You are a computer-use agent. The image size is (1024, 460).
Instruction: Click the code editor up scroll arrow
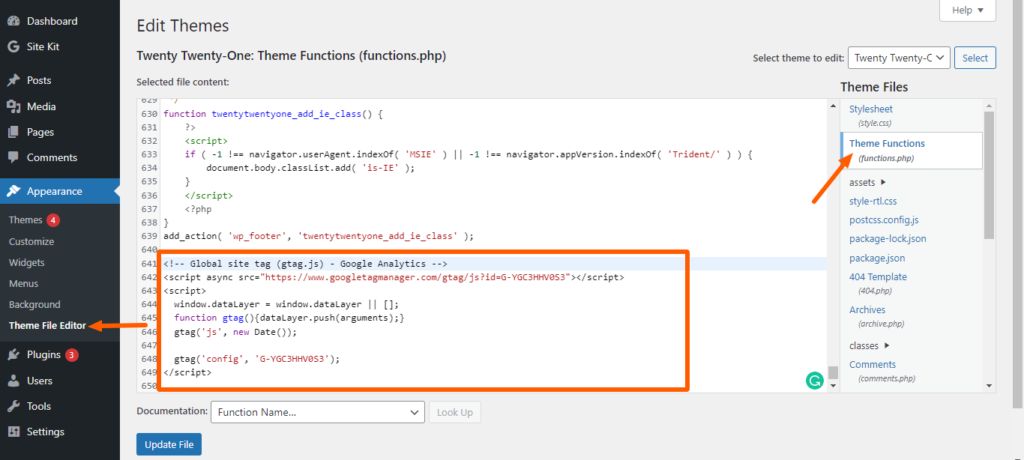833,105
